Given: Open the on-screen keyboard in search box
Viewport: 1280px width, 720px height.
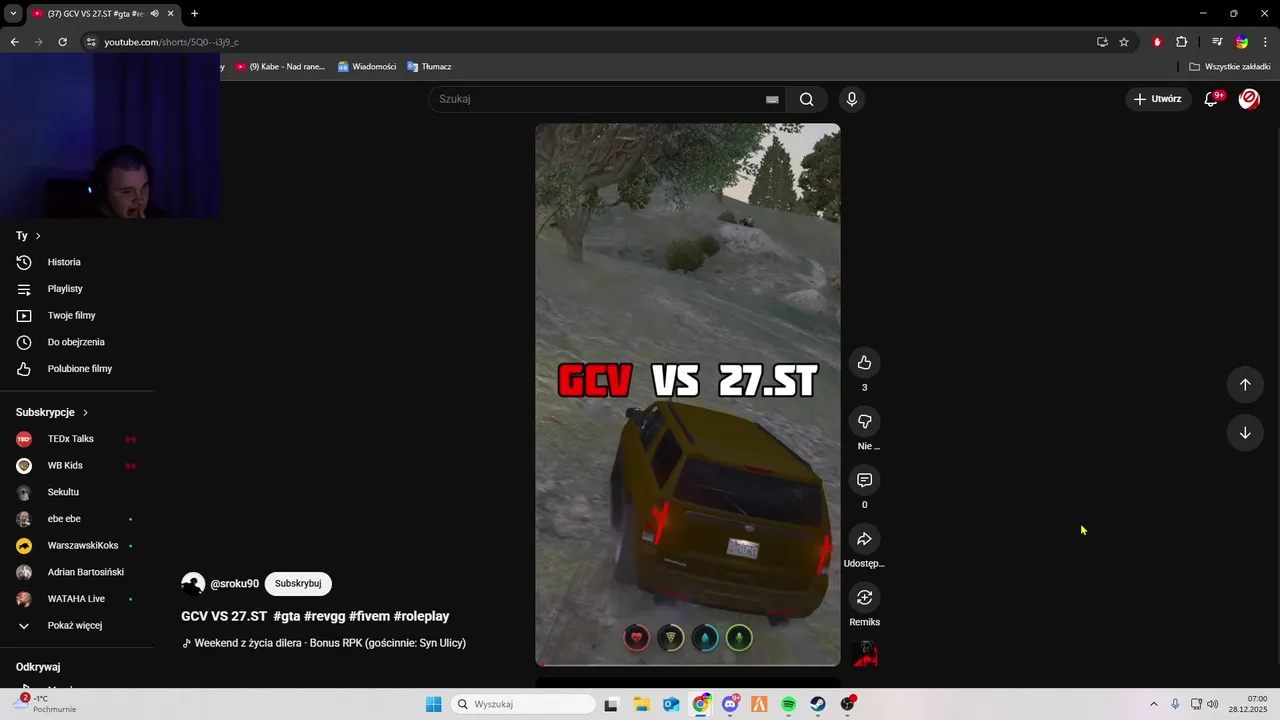Looking at the screenshot, I should click(x=772, y=99).
